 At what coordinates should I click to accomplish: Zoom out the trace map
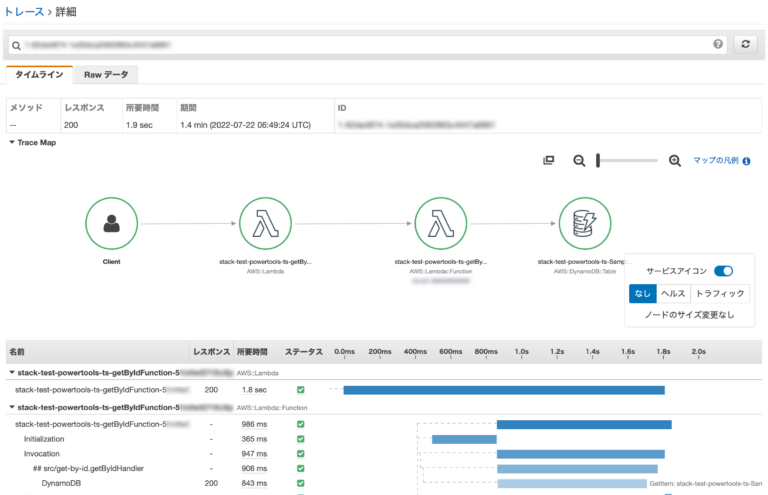tap(579, 161)
